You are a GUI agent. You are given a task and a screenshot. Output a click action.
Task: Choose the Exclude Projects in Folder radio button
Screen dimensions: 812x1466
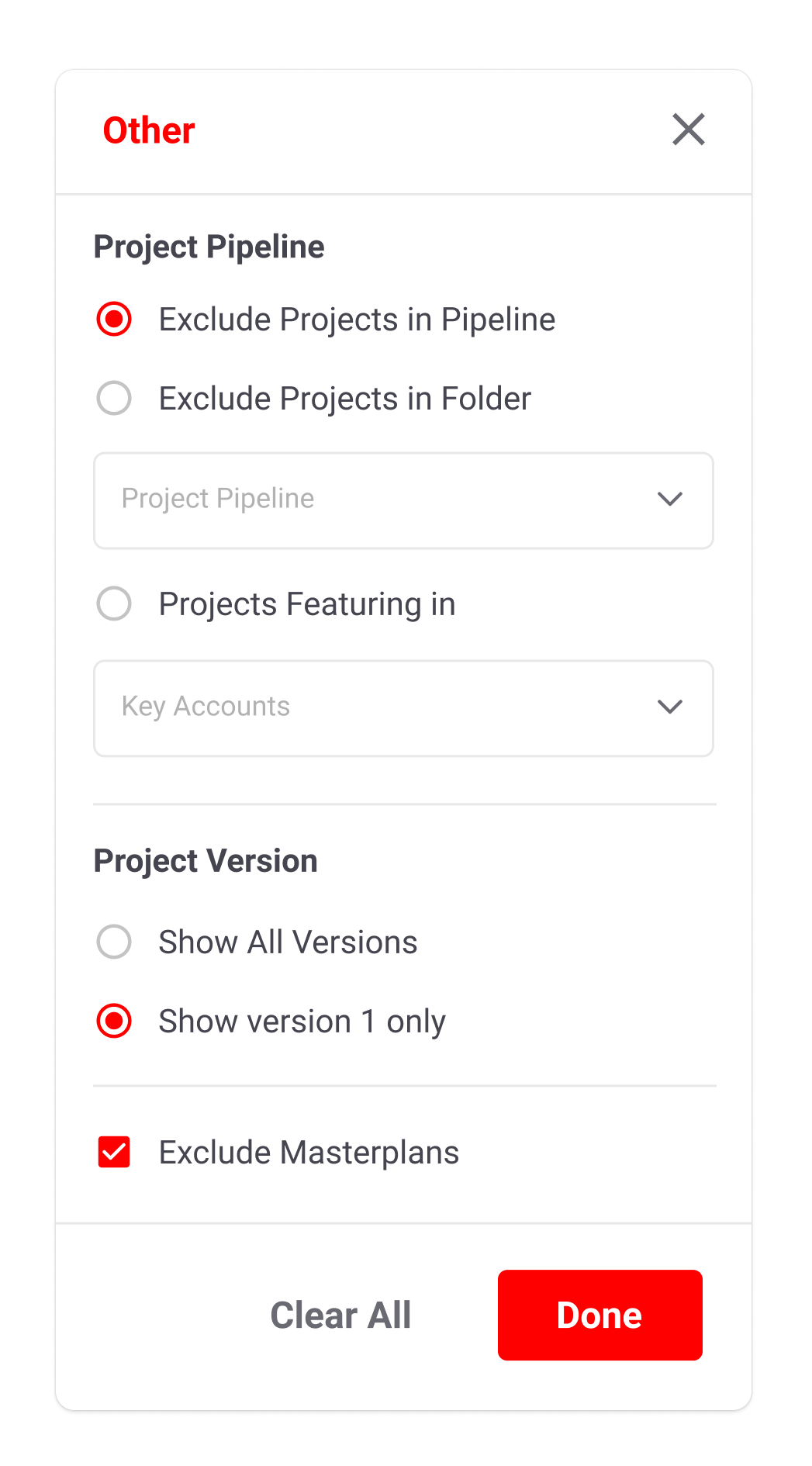tap(114, 399)
